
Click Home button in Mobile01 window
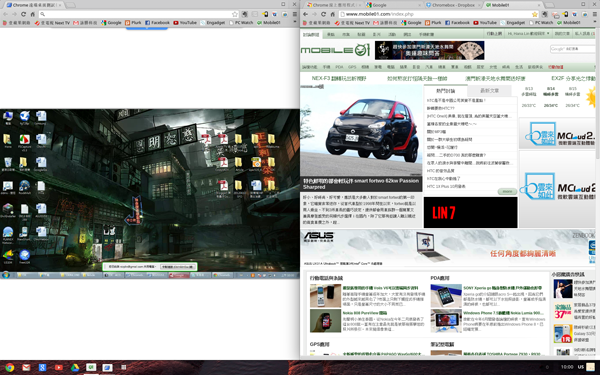click(x=333, y=14)
